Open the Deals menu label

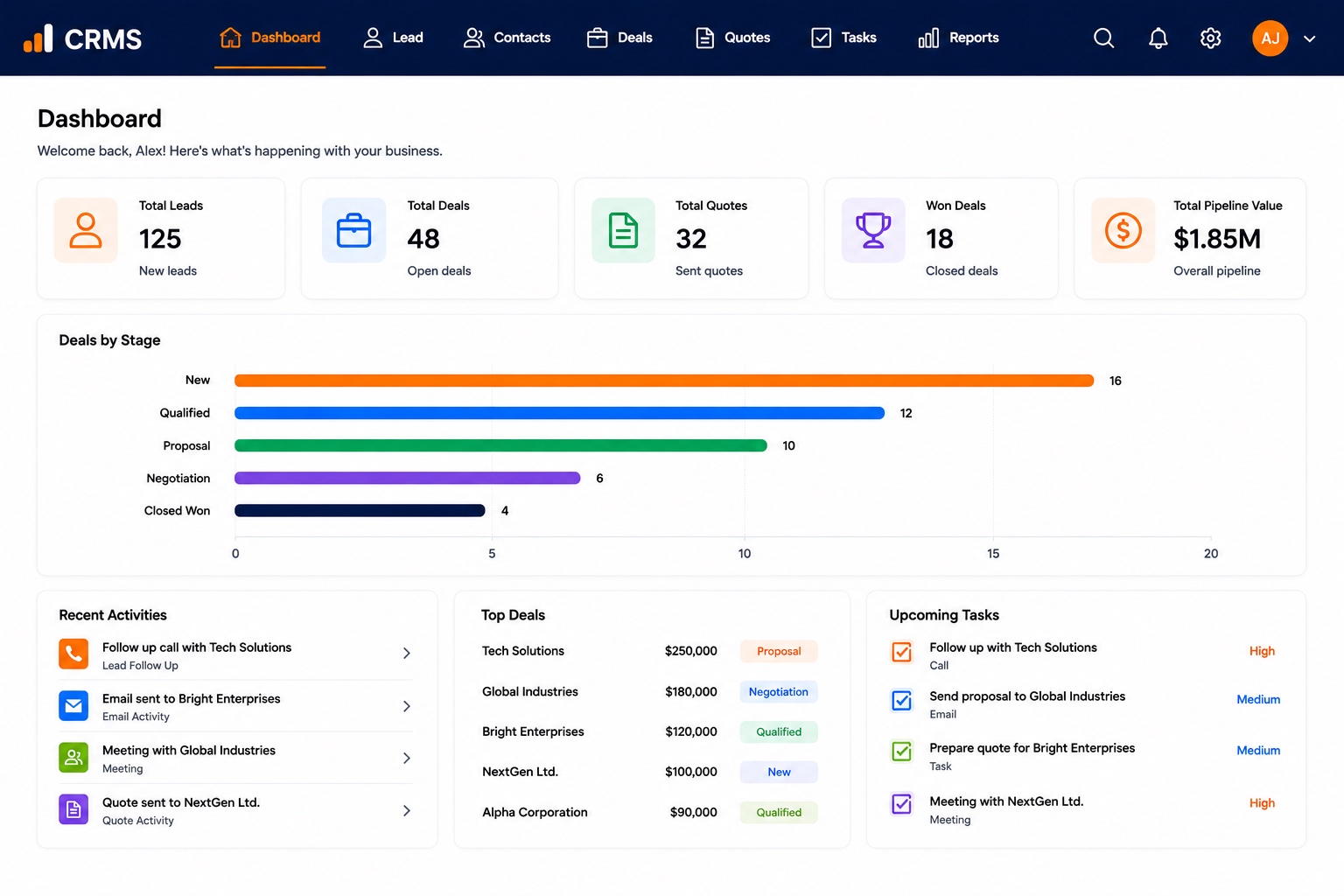click(635, 38)
